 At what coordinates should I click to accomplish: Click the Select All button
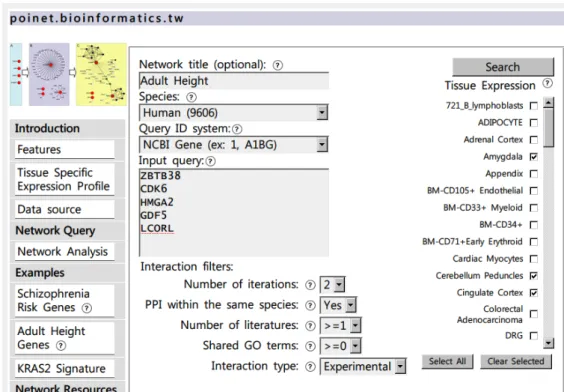(447, 361)
